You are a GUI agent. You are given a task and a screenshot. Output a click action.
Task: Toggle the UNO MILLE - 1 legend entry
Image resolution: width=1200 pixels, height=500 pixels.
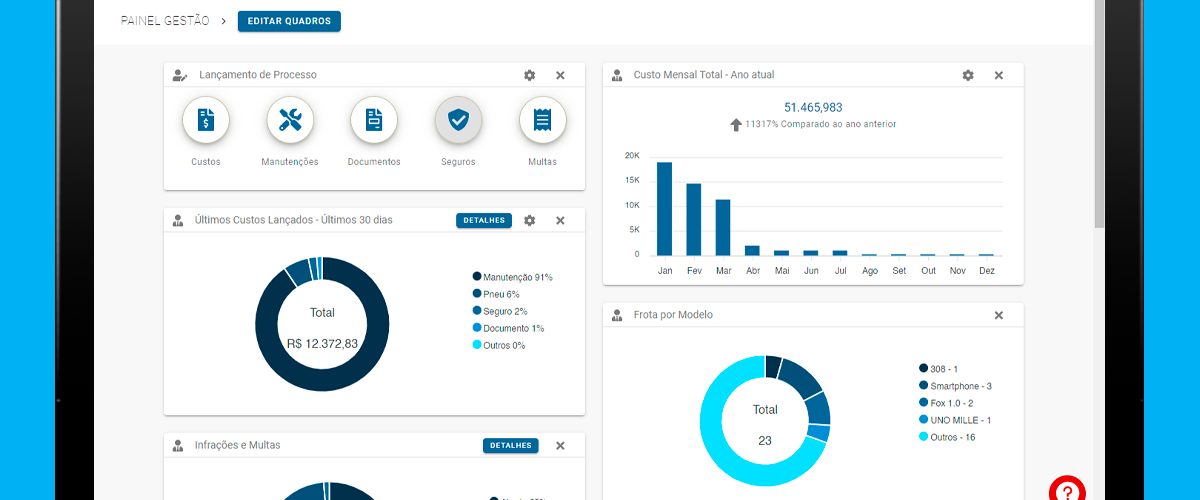[x=955, y=420]
